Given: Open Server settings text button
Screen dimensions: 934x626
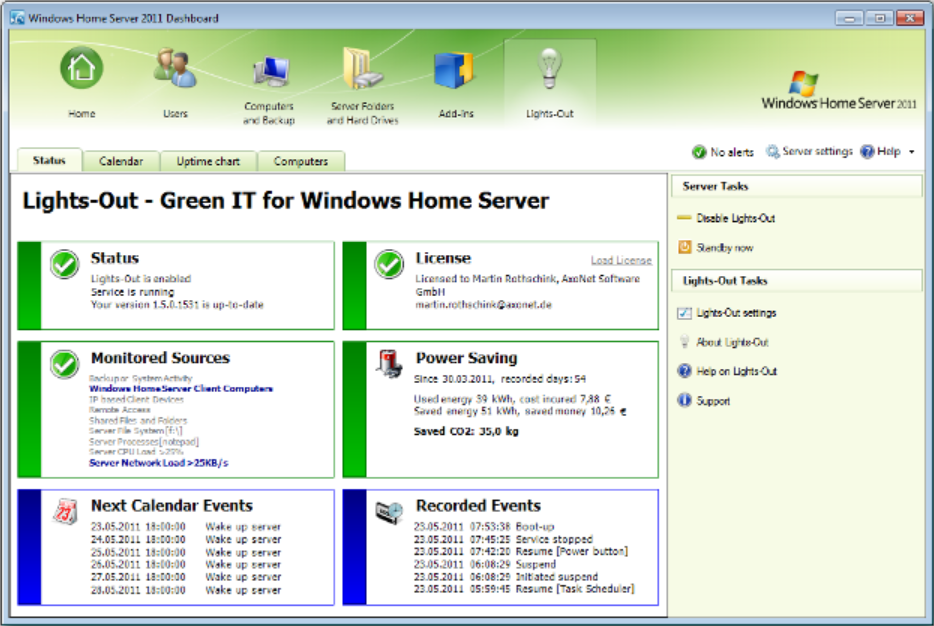Looking at the screenshot, I should pyautogui.click(x=817, y=151).
